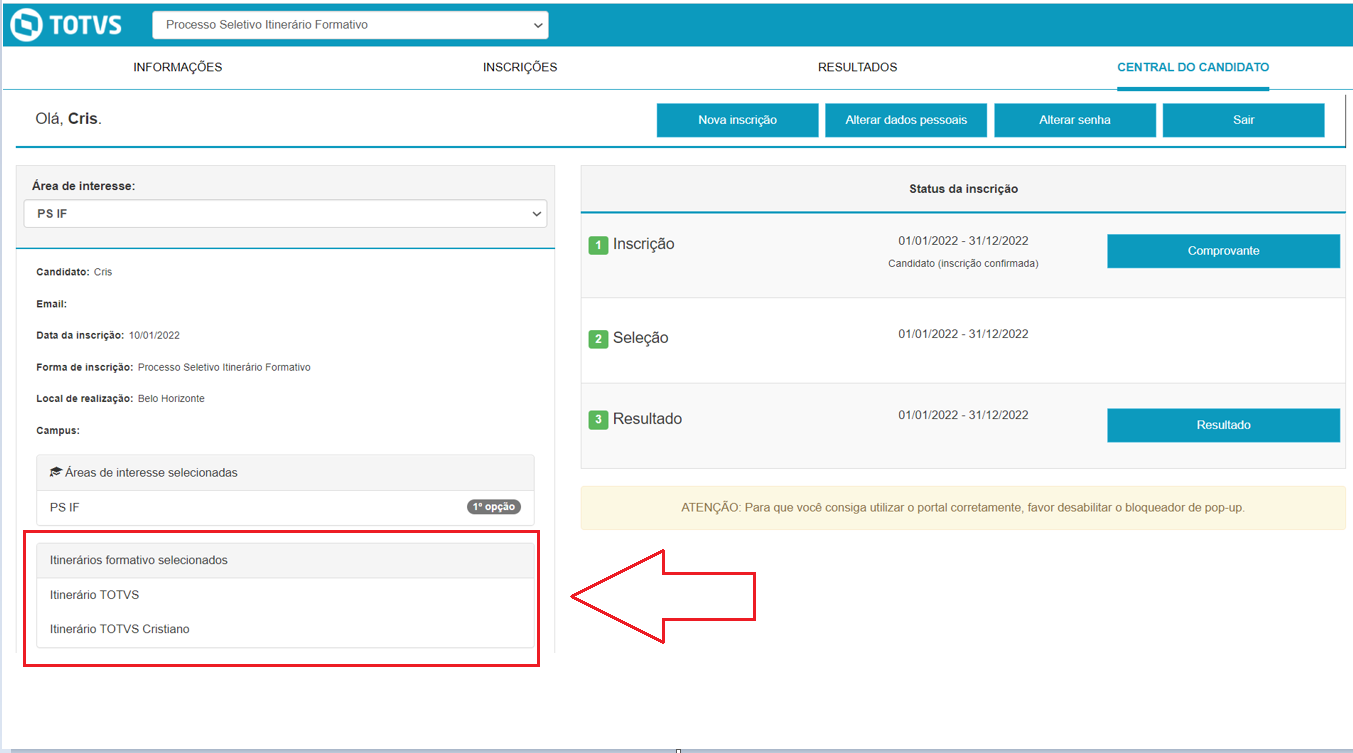Click the Email label
Screen dimensions: 1353x753
pos(51,304)
